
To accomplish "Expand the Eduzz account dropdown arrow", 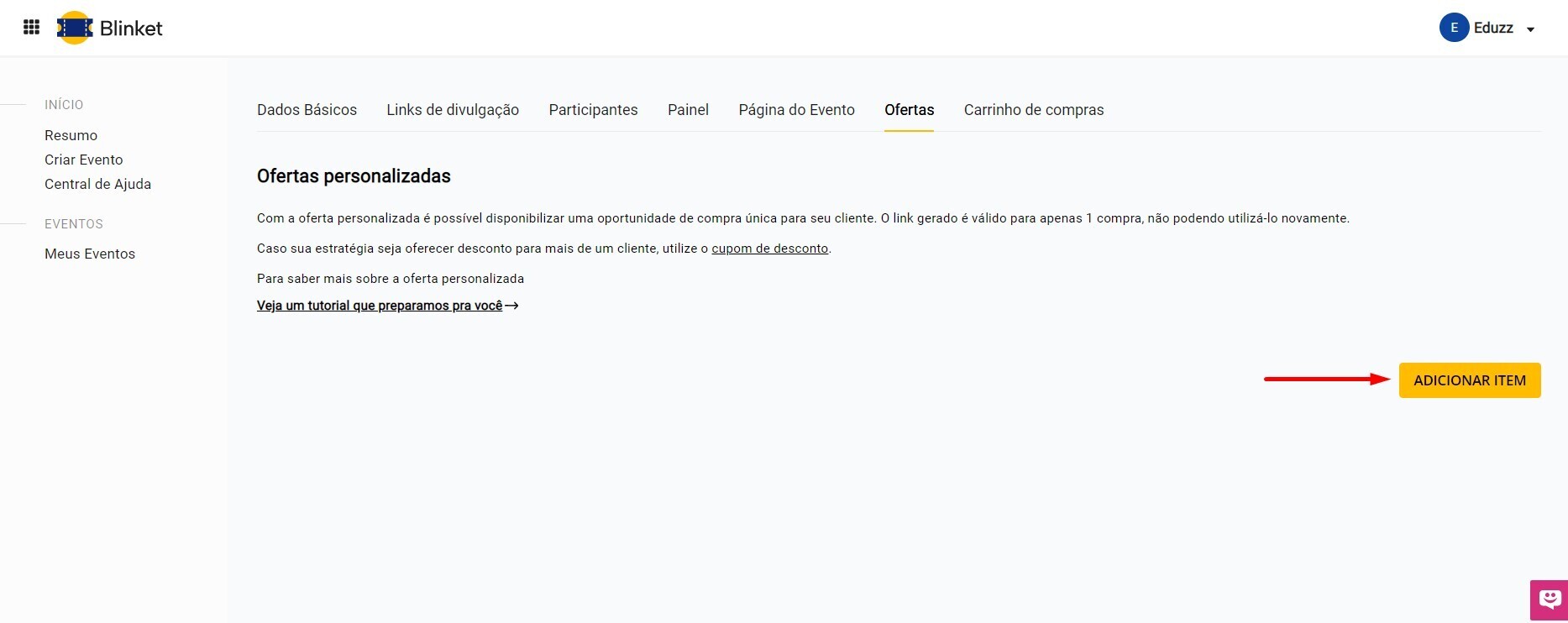I will coord(1530,29).
